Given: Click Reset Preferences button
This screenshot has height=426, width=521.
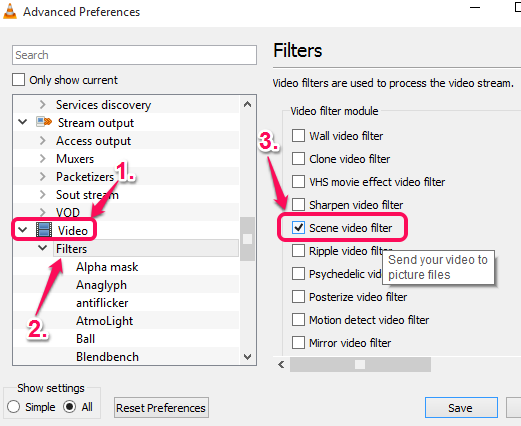Looking at the screenshot, I should tap(161, 407).
